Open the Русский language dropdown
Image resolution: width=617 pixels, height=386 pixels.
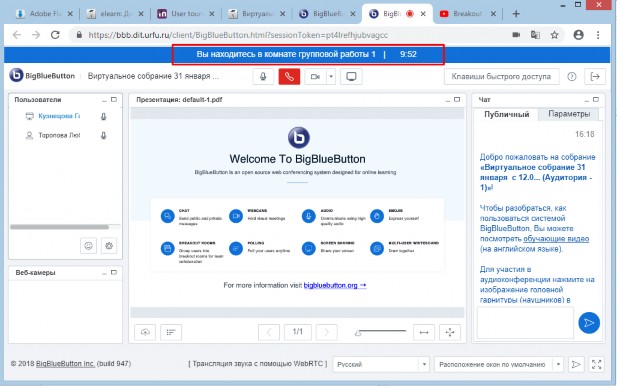coord(381,364)
